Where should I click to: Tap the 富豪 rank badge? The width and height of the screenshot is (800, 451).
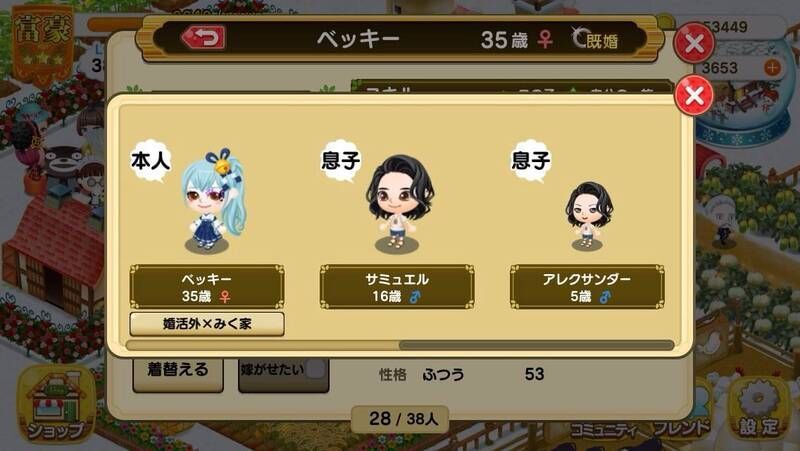pos(43,45)
